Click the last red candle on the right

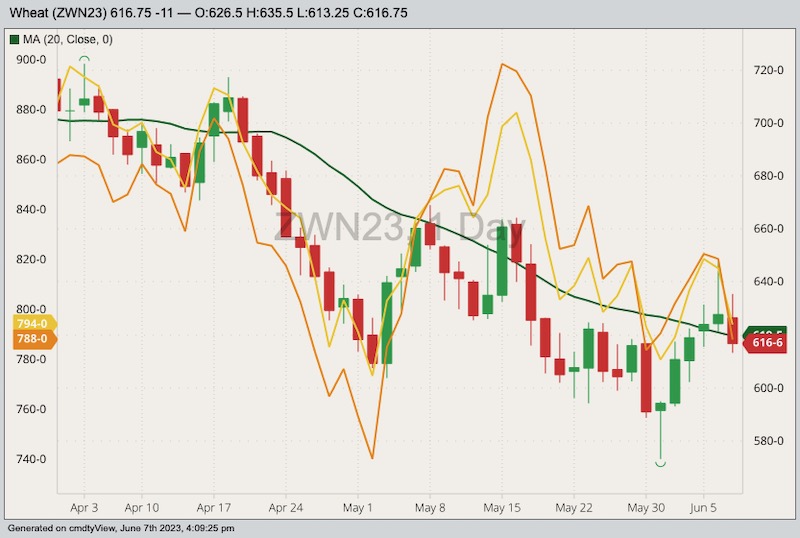click(732, 330)
